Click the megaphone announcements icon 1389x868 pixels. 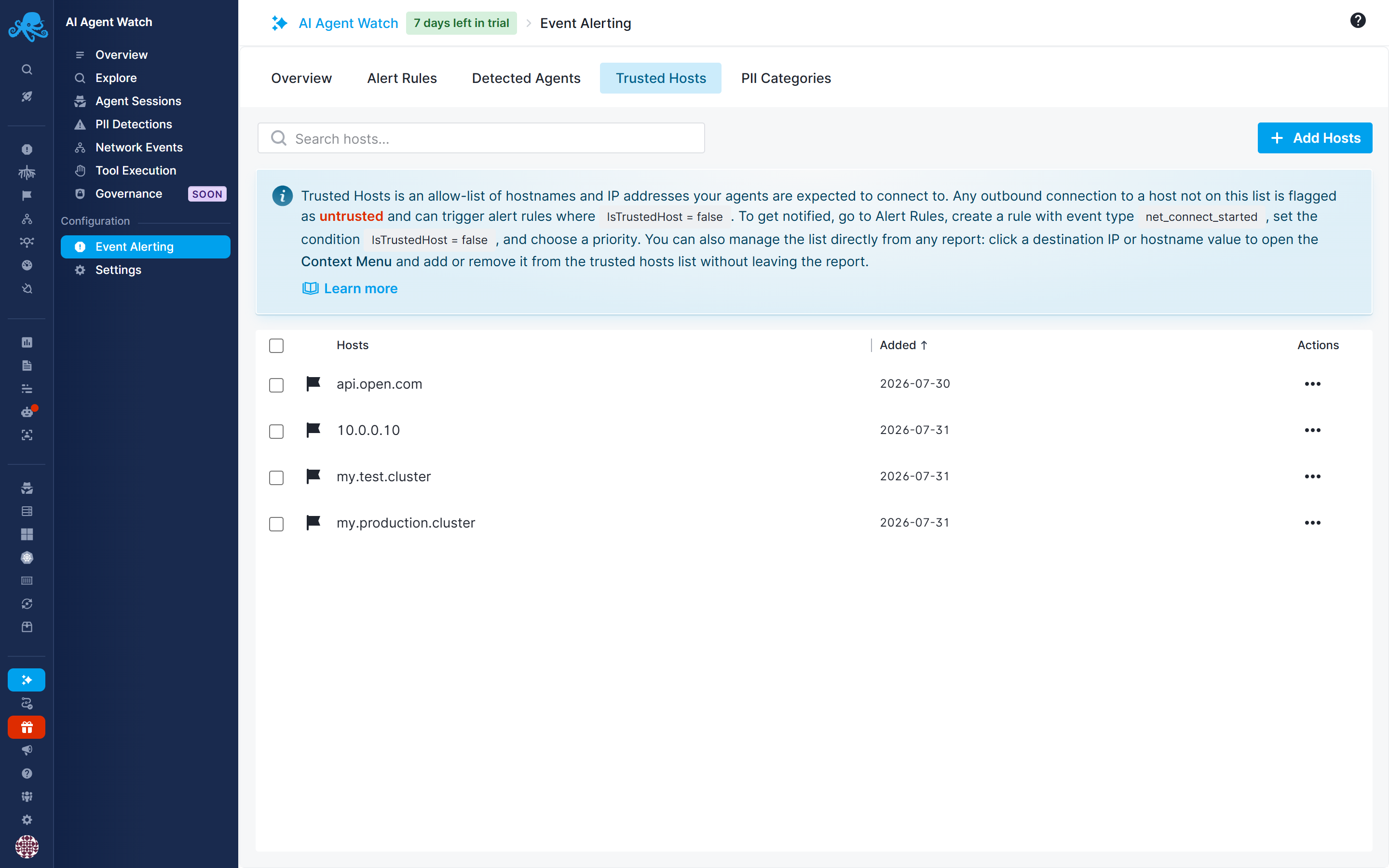[27, 750]
